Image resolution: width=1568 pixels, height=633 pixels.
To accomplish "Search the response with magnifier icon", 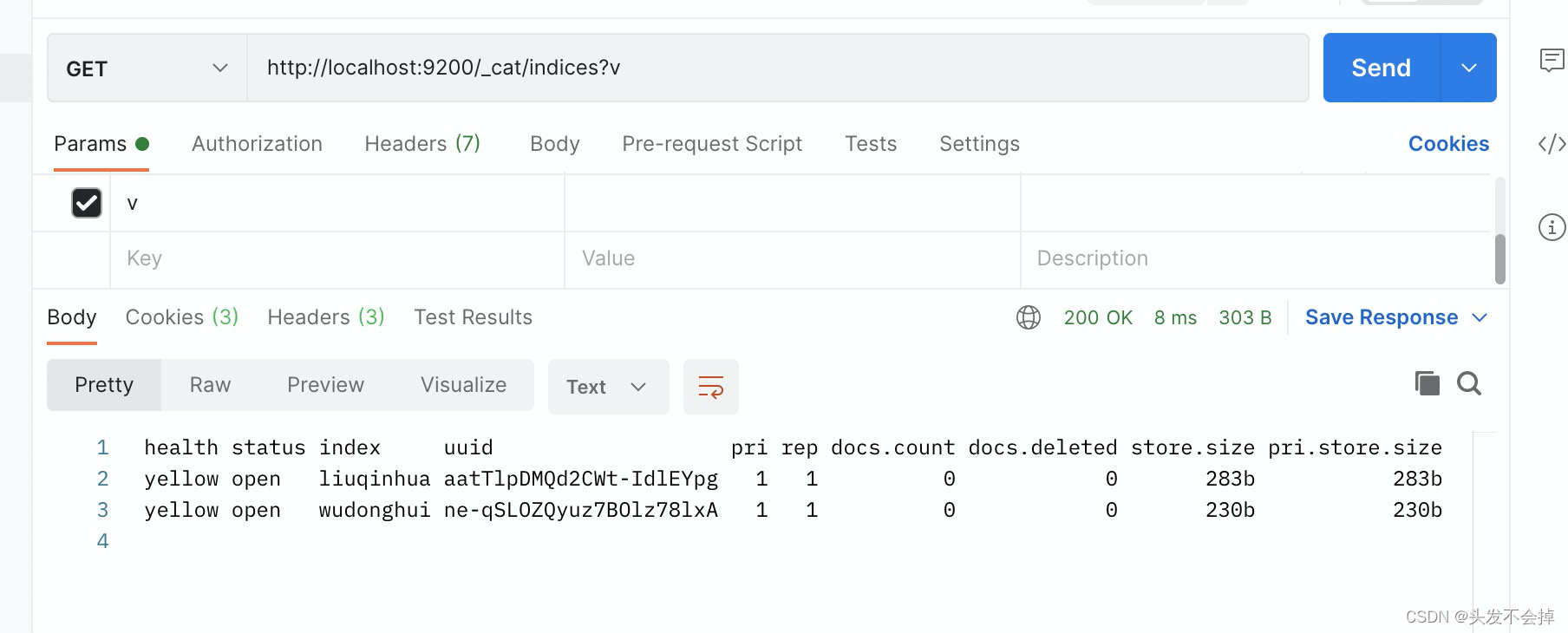I will pos(1469,383).
